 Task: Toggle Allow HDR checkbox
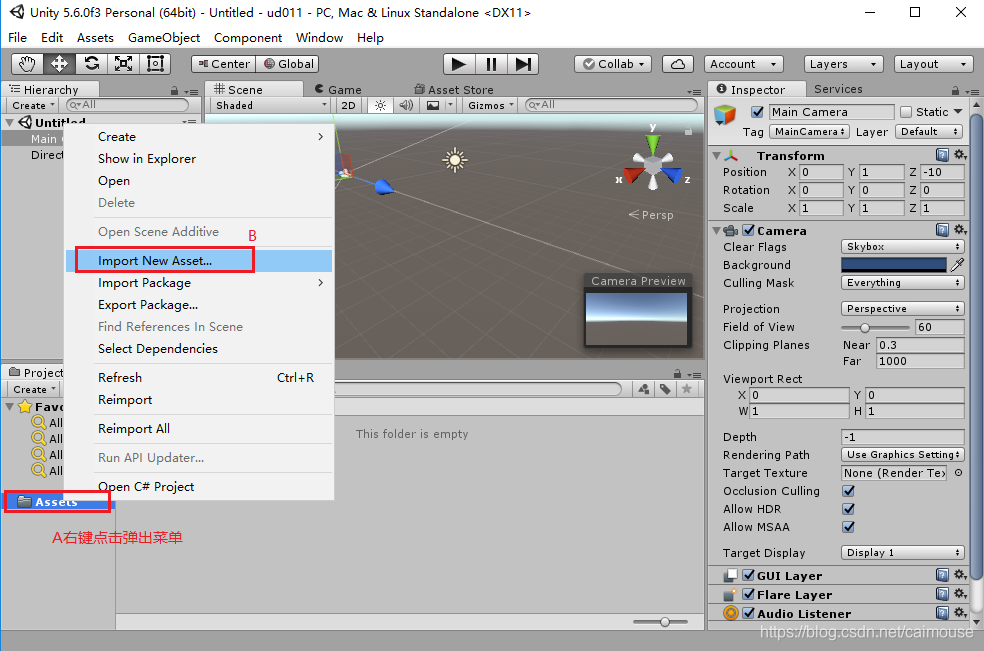tap(848, 509)
